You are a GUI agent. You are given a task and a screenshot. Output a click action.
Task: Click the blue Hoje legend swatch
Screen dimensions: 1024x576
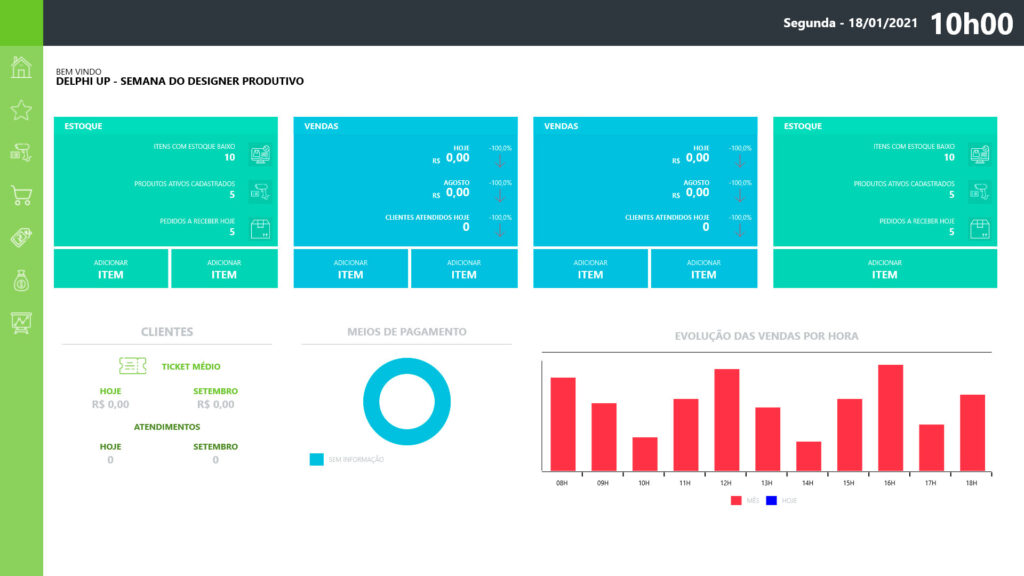[771, 500]
